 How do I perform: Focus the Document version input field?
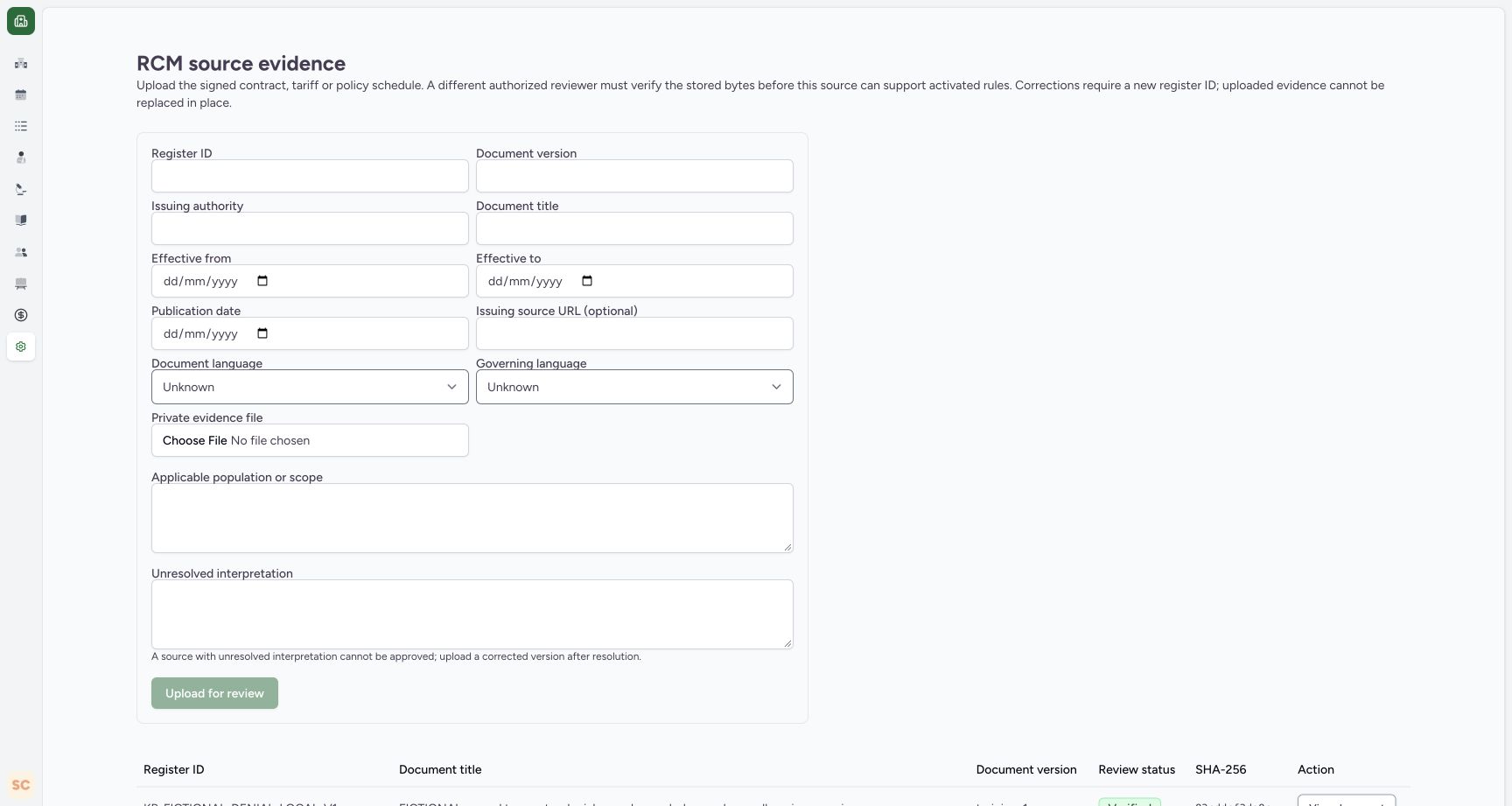pyautogui.click(x=634, y=176)
